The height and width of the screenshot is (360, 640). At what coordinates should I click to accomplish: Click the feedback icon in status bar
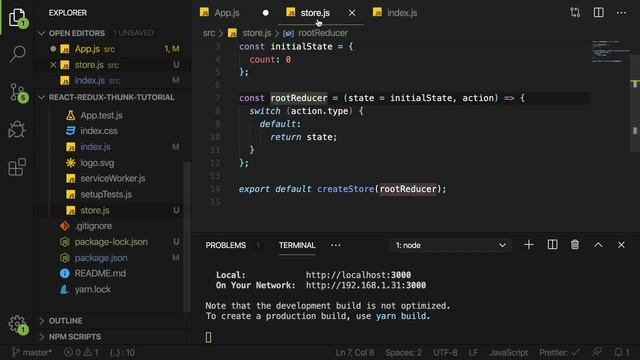(597, 352)
